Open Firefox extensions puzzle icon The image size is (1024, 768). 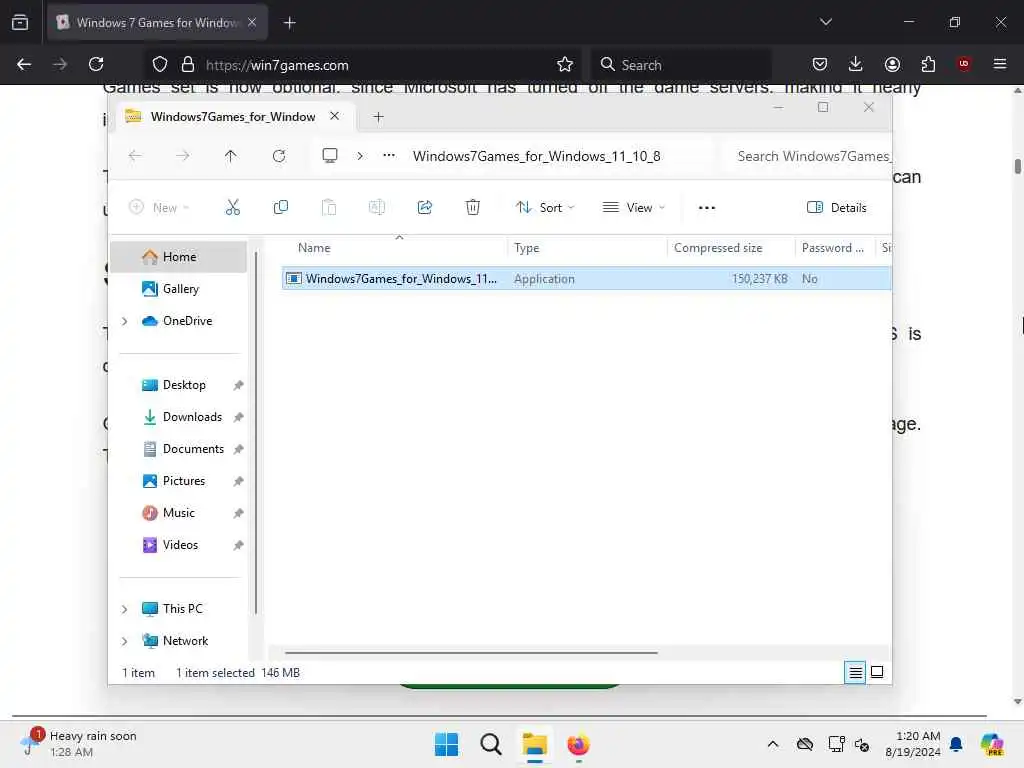[x=928, y=64]
